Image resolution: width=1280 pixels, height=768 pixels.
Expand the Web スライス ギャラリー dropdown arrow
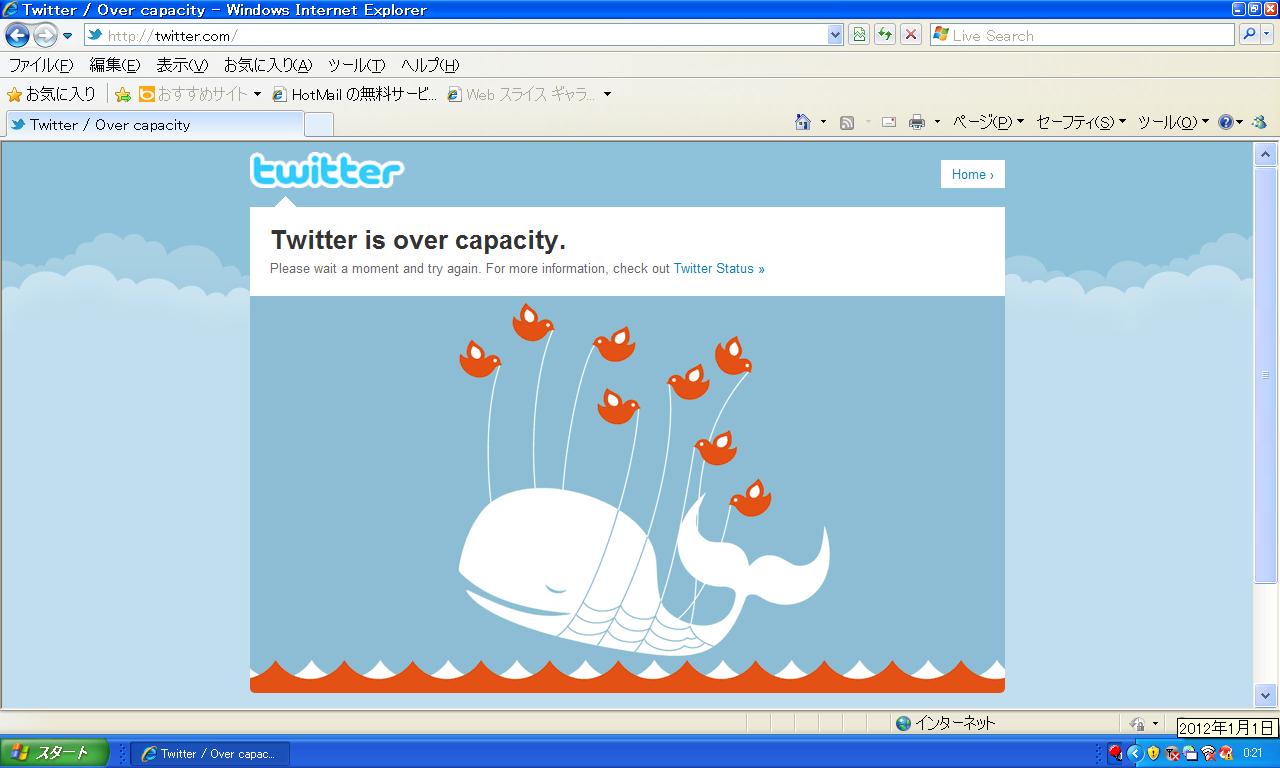pos(607,94)
